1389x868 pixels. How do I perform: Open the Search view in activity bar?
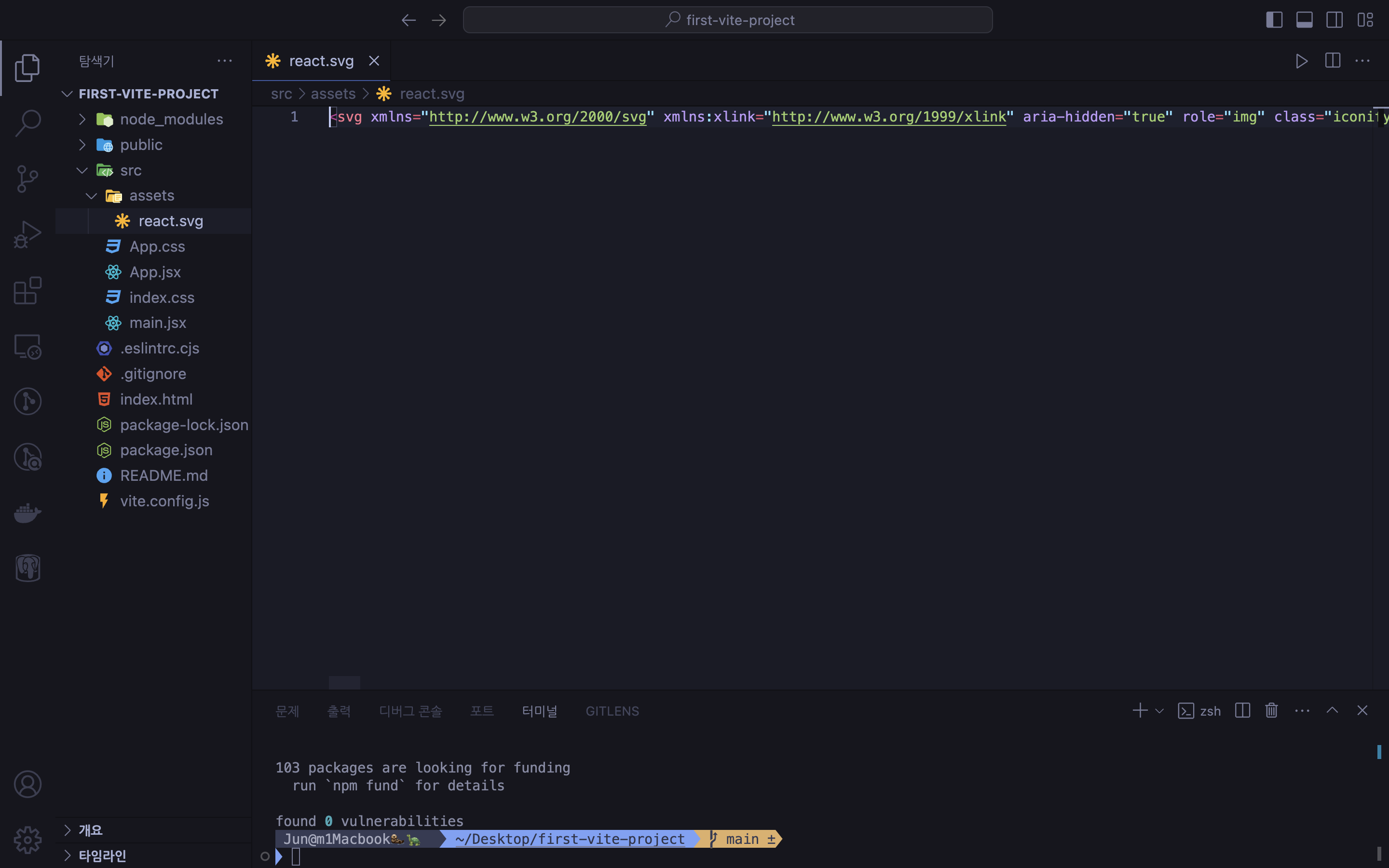pyautogui.click(x=27, y=122)
